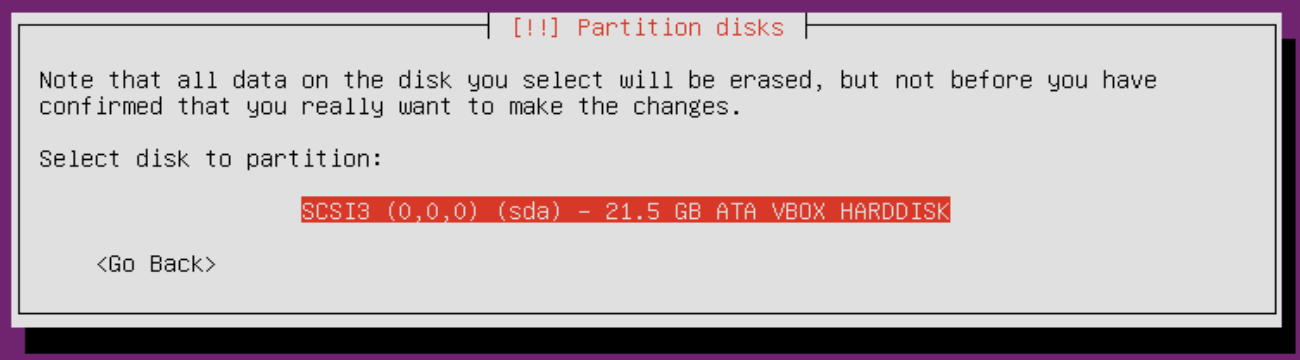Image resolution: width=1300 pixels, height=360 pixels.
Task: Click the Select disk to partition label
Action: point(211,159)
